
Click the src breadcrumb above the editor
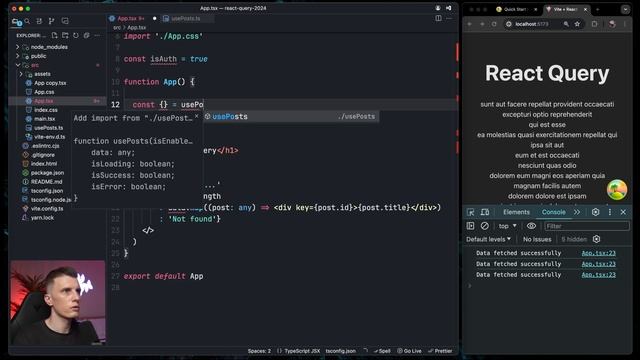coord(117,27)
